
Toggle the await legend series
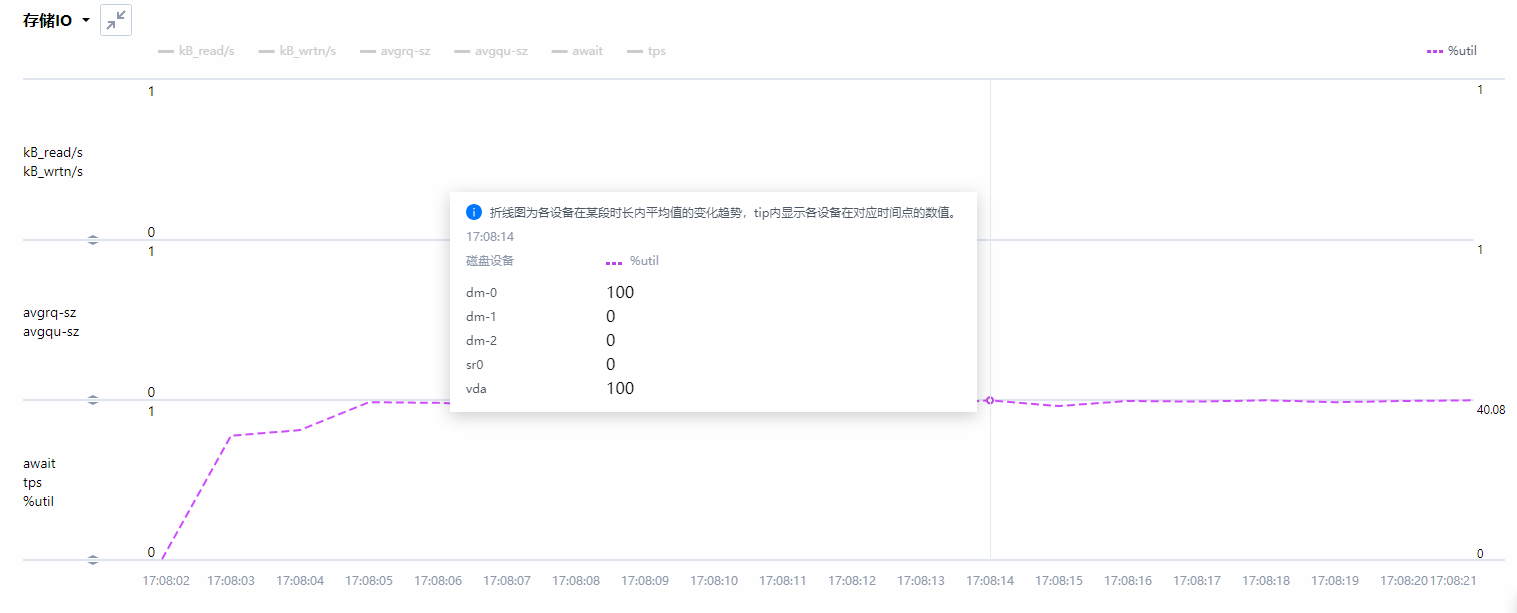[x=577, y=51]
